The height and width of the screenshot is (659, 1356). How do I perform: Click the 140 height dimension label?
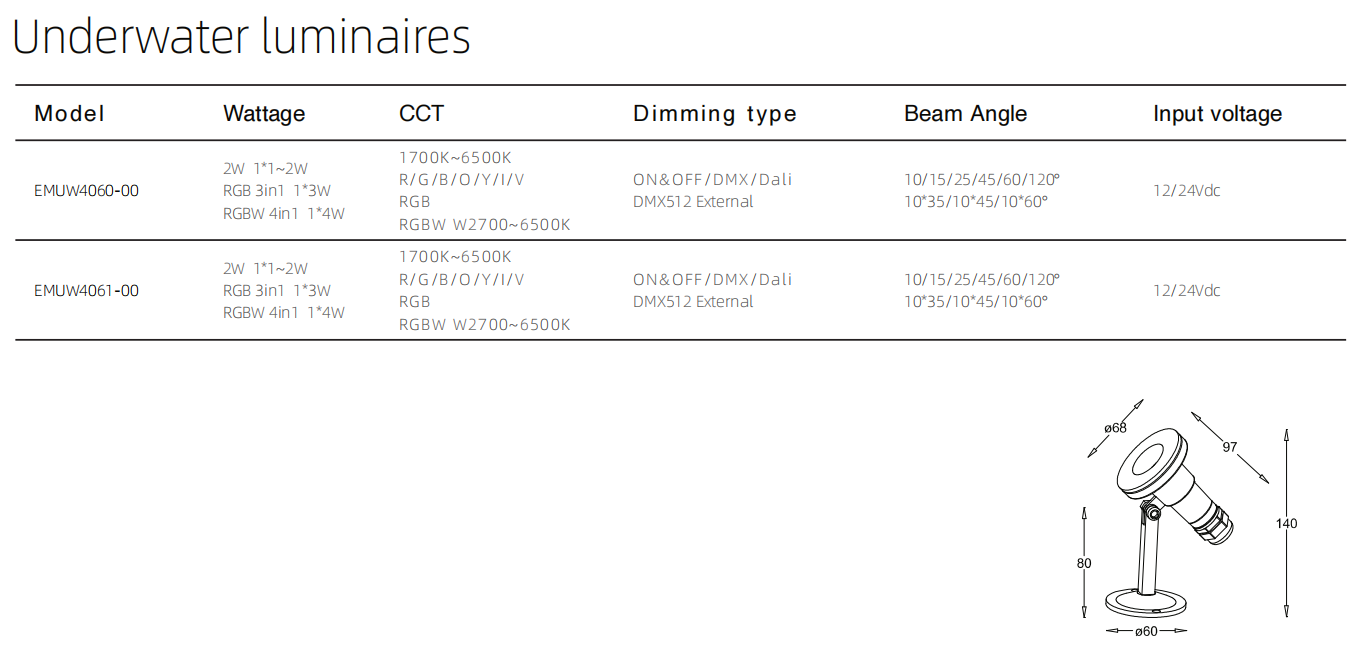1287,523
